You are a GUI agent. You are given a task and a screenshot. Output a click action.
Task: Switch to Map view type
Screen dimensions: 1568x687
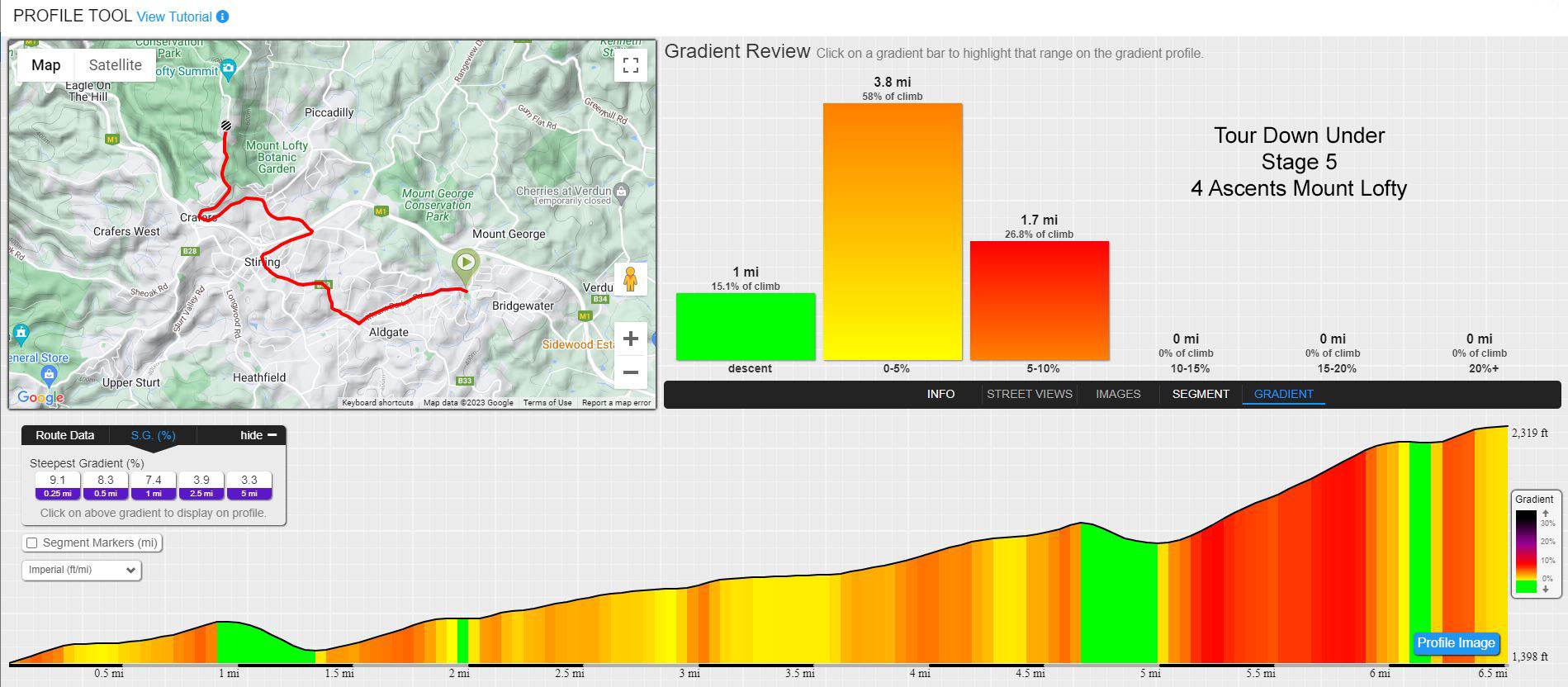(x=46, y=65)
